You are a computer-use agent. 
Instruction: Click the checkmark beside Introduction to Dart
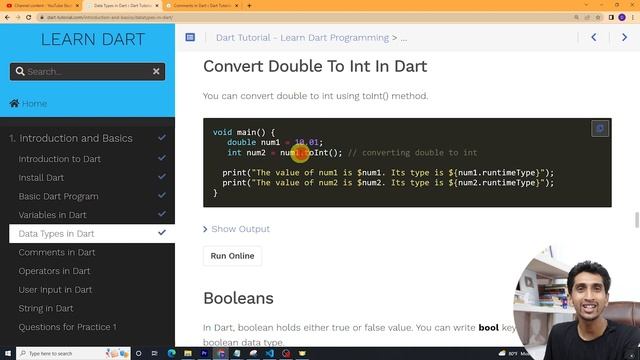tap(162, 158)
